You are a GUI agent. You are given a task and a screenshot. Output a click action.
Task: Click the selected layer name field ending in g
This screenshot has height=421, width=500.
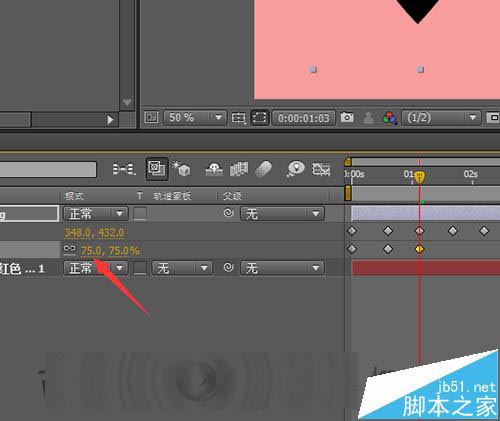(29, 214)
